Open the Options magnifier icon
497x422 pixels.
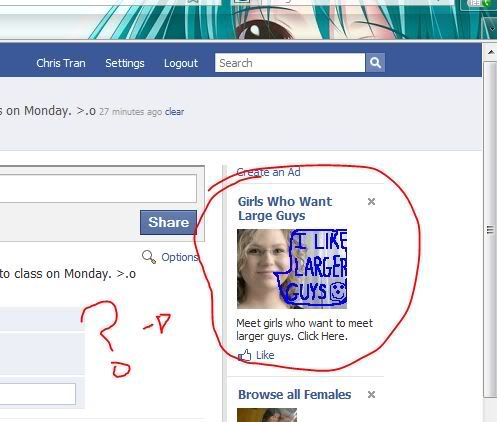pyautogui.click(x=149, y=257)
